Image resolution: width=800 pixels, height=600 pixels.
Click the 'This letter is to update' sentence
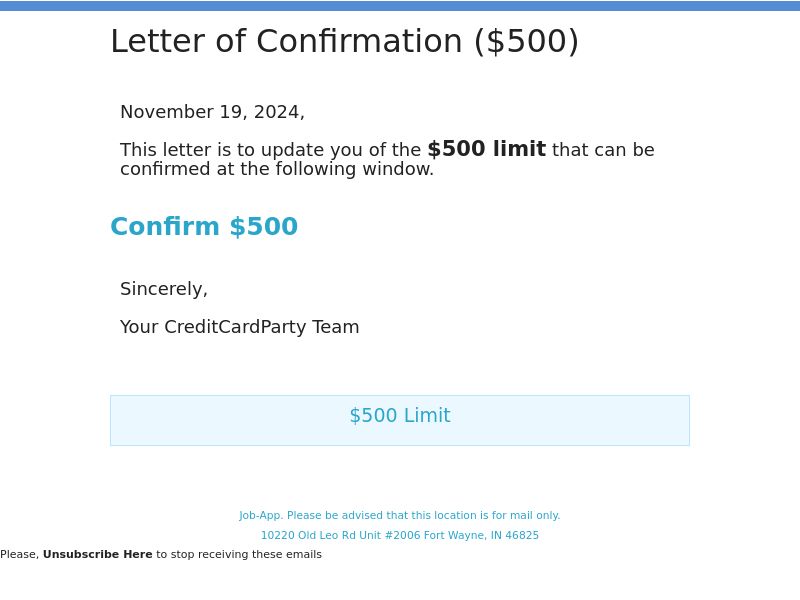[x=270, y=151]
